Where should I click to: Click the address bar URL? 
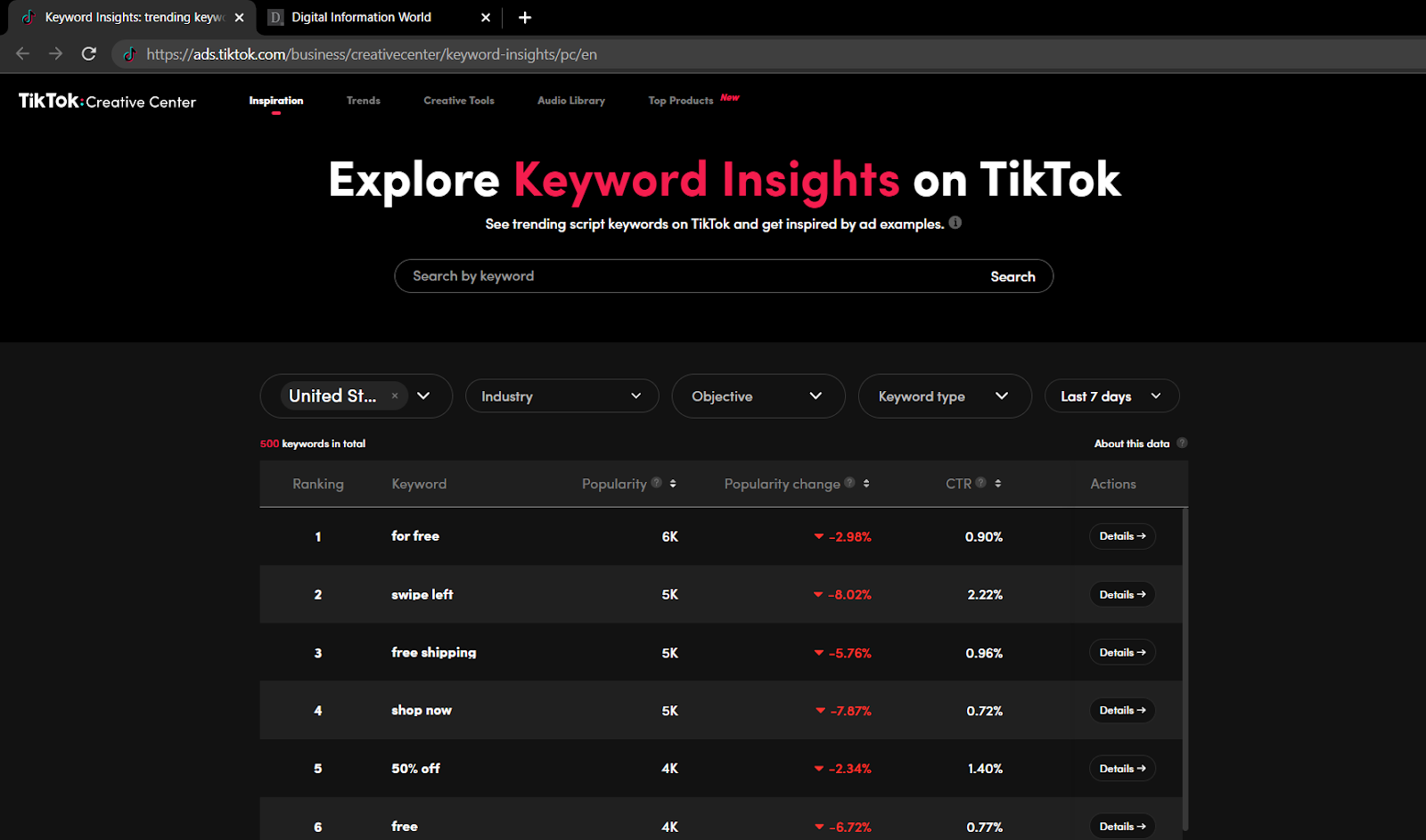372,54
